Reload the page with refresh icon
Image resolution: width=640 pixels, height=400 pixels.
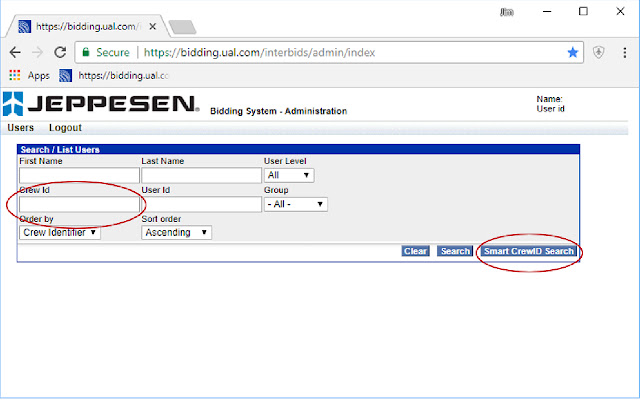click(x=60, y=52)
